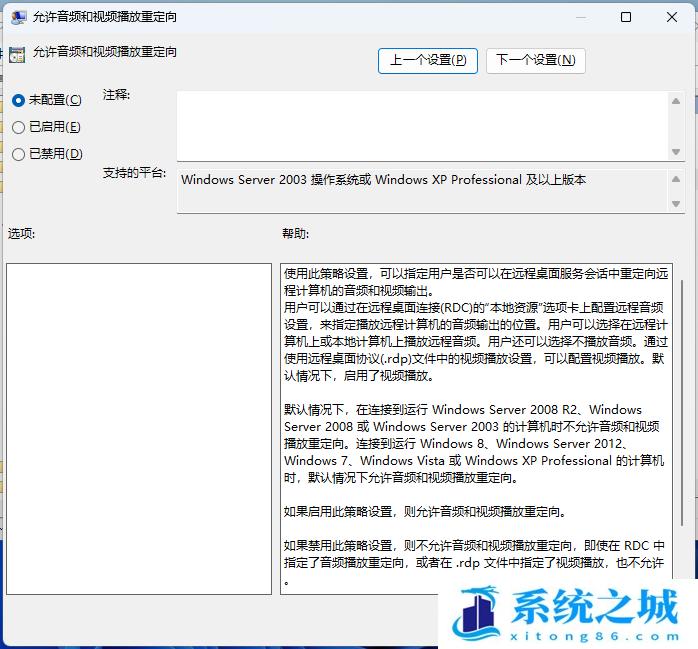This screenshot has height=649, width=698.
Task: Select the 未配置 radio button
Action: [x=18, y=100]
